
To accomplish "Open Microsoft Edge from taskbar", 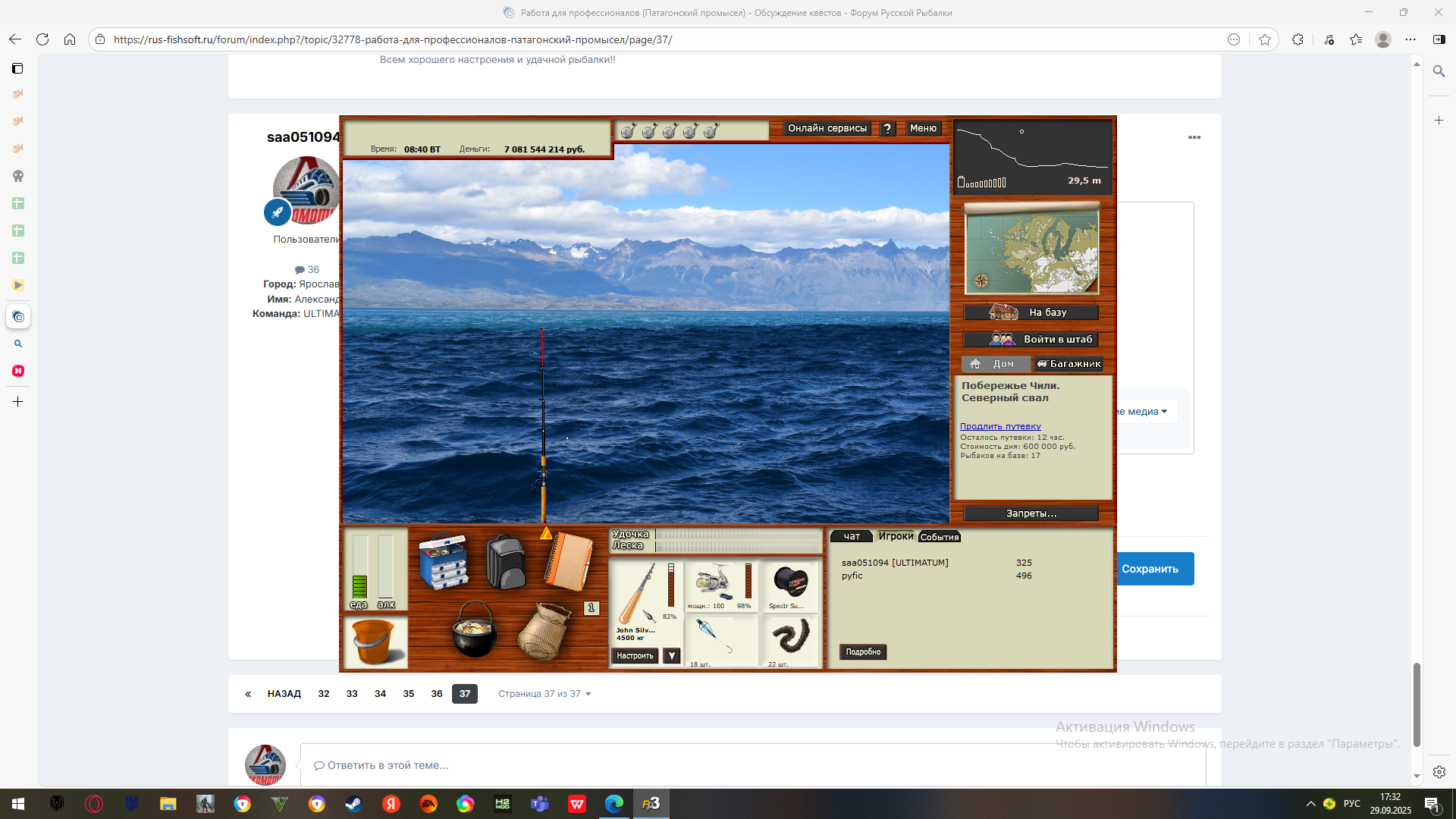I will [x=614, y=804].
